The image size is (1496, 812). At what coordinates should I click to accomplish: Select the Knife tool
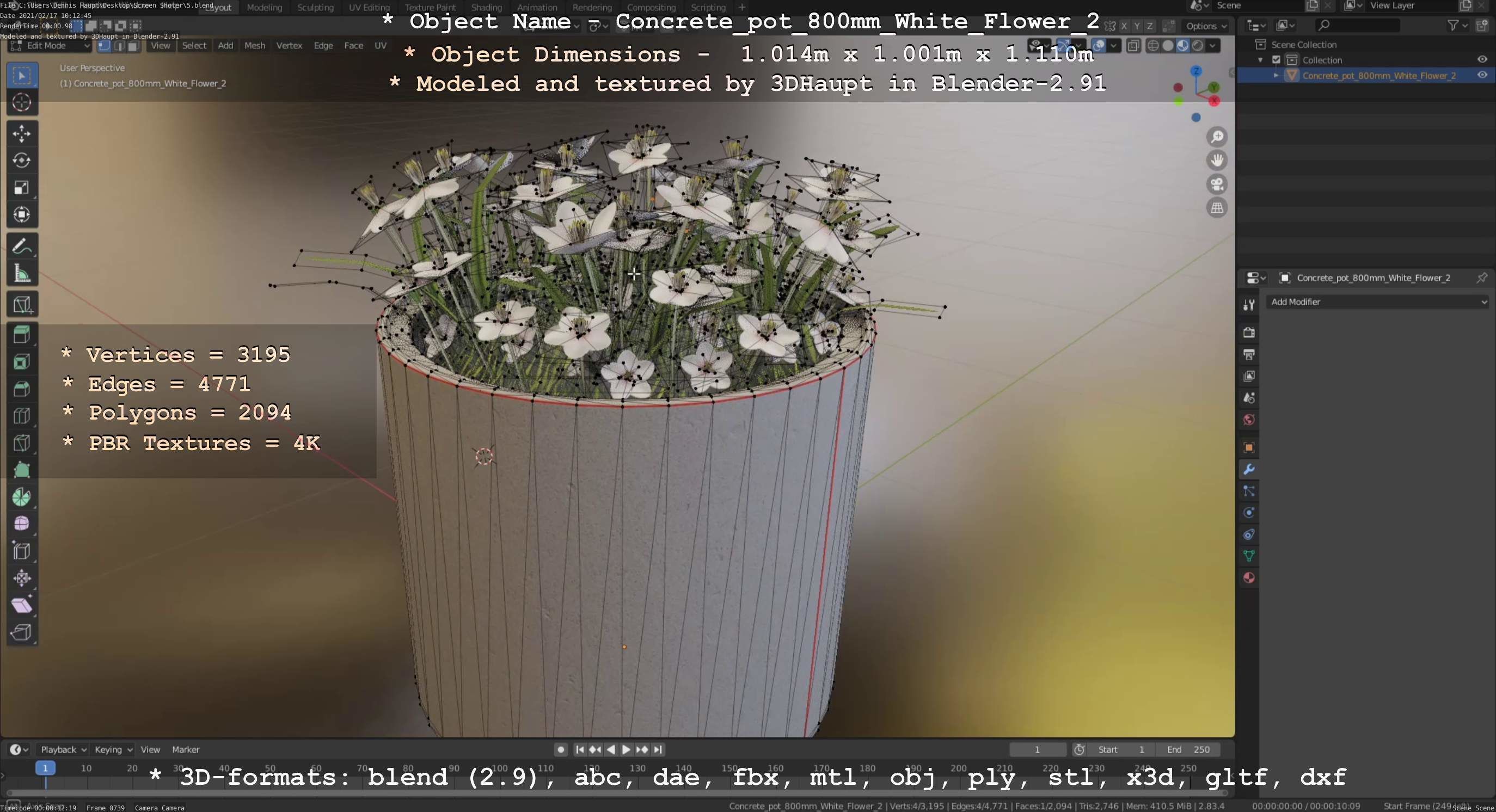(x=22, y=443)
